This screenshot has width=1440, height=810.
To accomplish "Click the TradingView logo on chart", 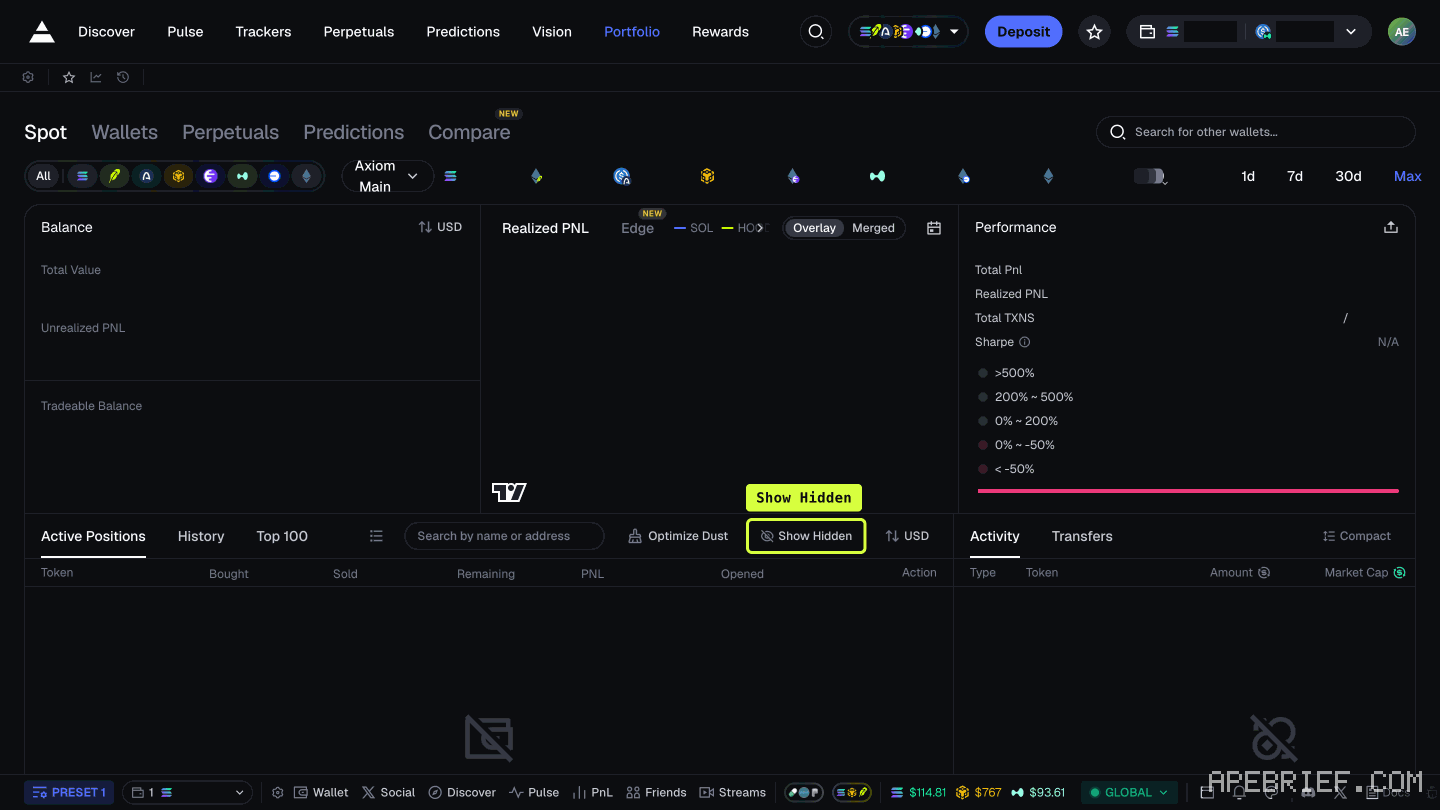I will point(509,492).
